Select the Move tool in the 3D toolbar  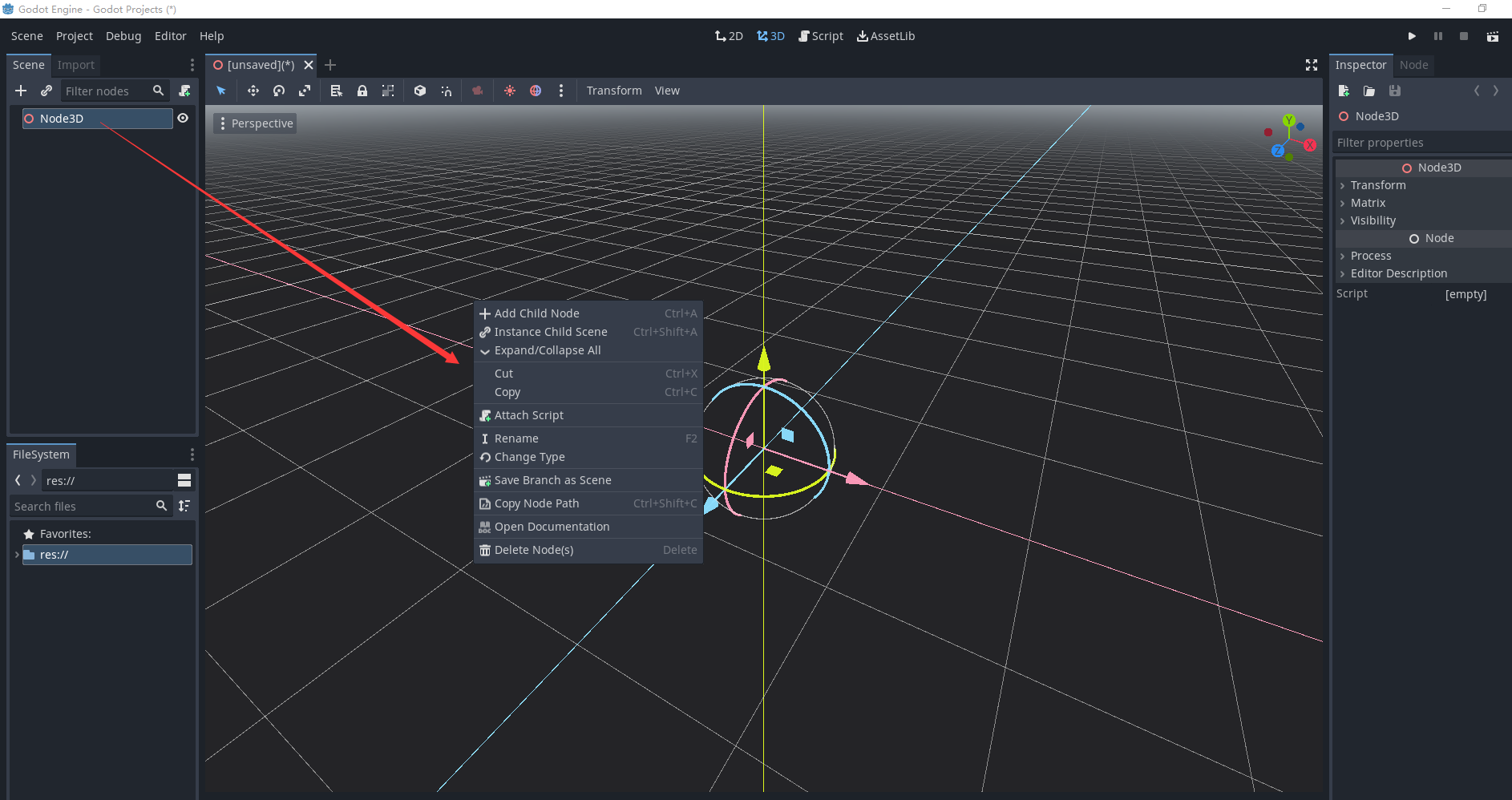253,91
